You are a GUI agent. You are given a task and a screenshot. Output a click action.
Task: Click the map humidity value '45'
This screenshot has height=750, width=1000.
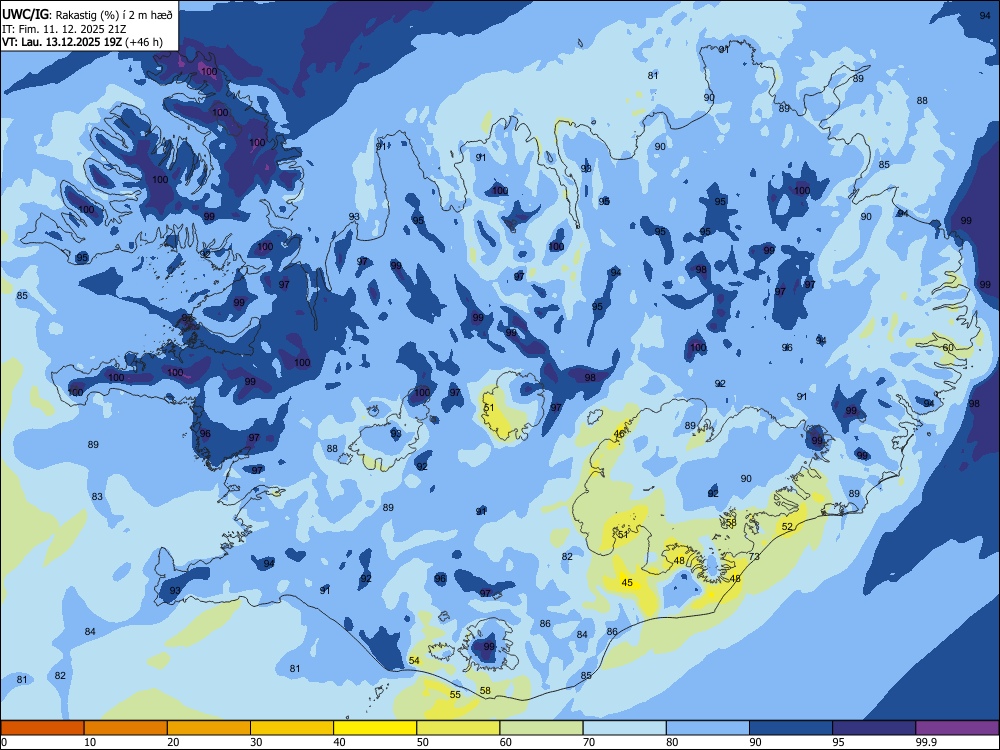(x=628, y=582)
